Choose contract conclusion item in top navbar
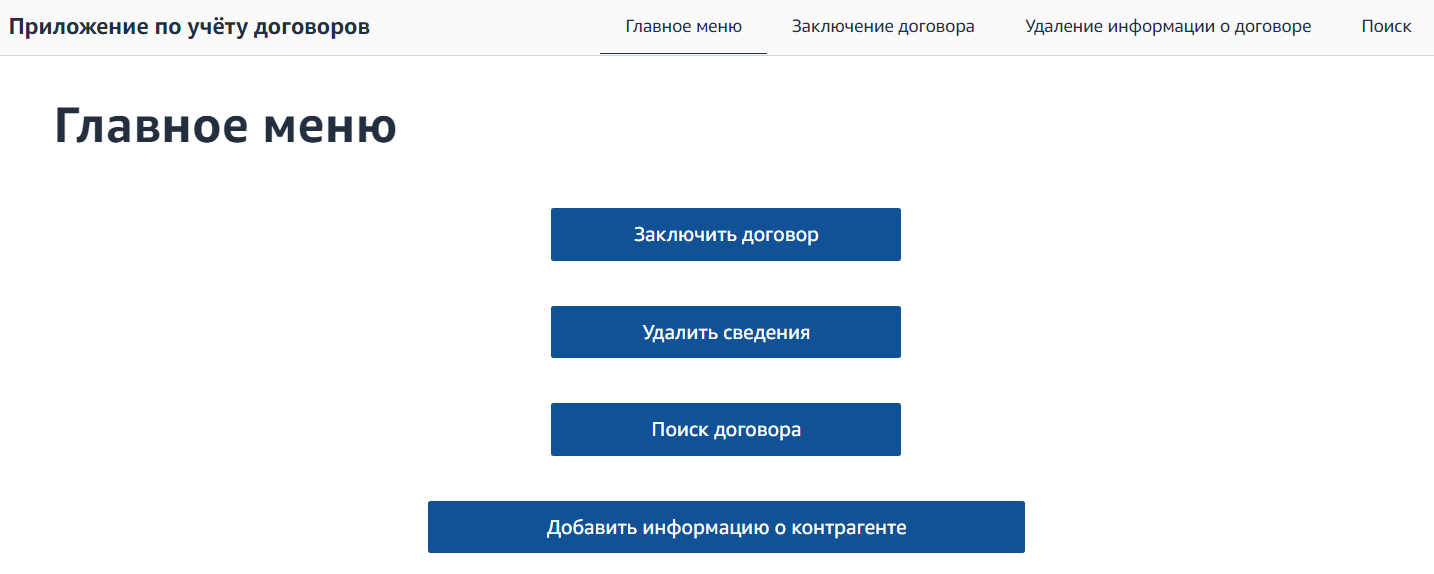Screen dimensions: 1434x574 (883, 27)
